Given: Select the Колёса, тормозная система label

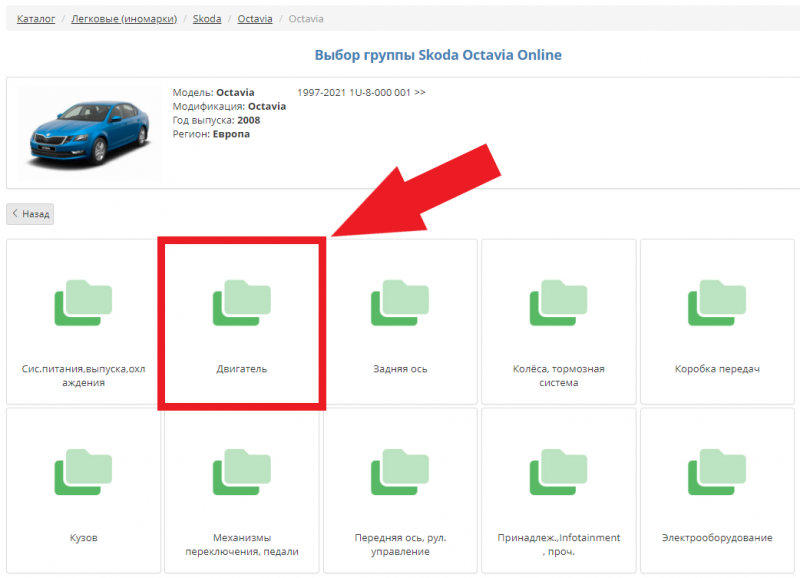Looking at the screenshot, I should (559, 375).
